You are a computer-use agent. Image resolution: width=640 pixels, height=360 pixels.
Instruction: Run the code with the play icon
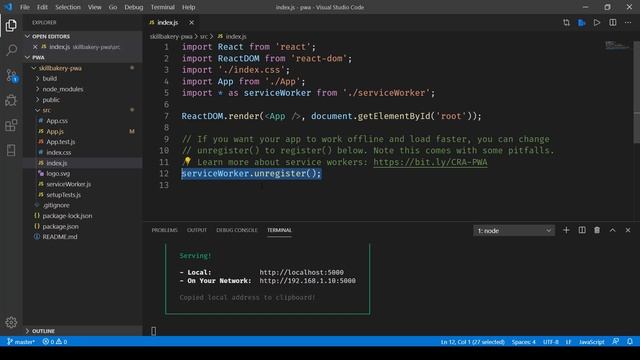tap(597, 22)
